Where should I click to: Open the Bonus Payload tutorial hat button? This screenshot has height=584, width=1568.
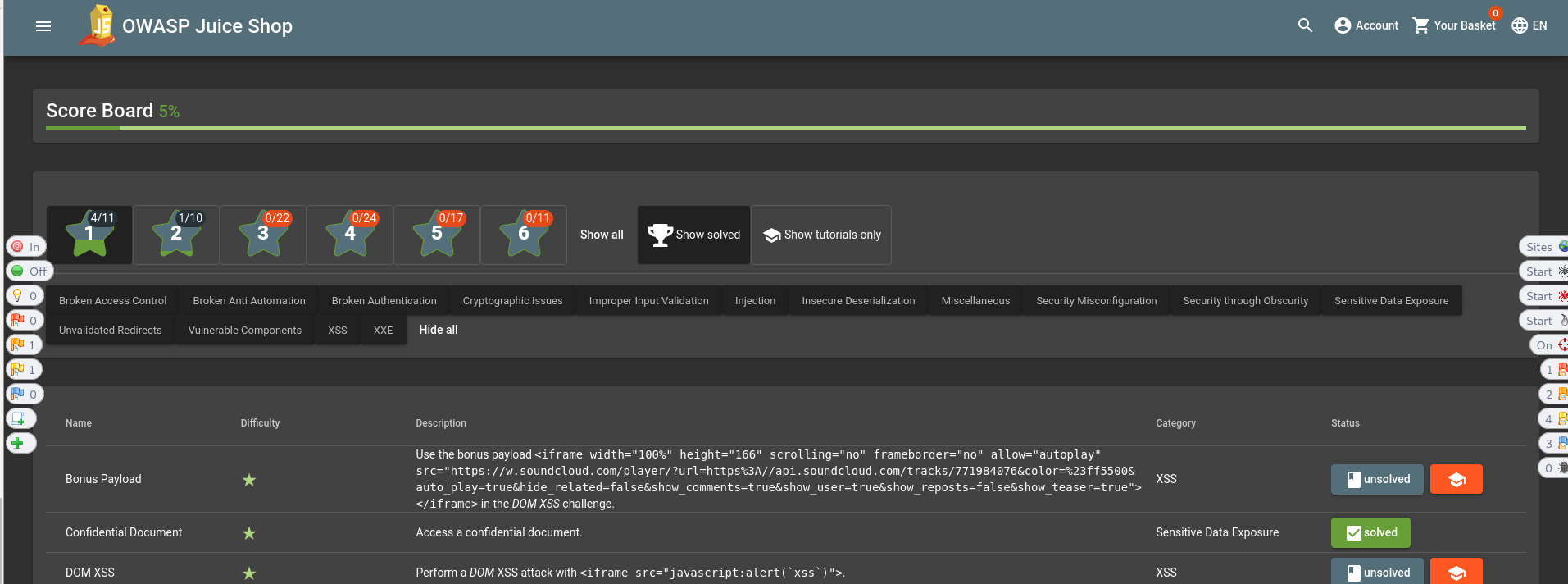1456,479
